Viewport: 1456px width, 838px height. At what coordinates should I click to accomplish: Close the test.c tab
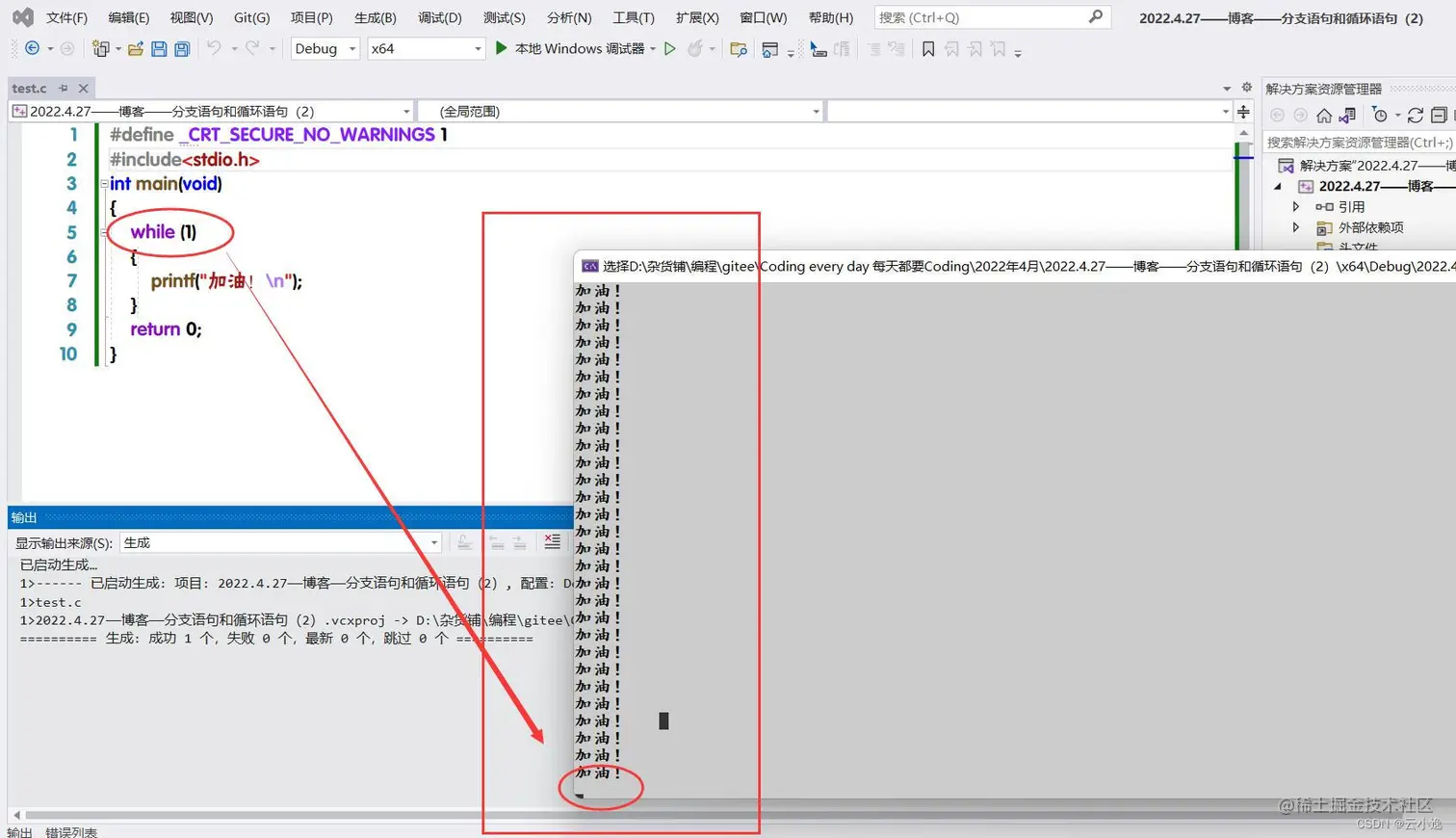pos(84,88)
